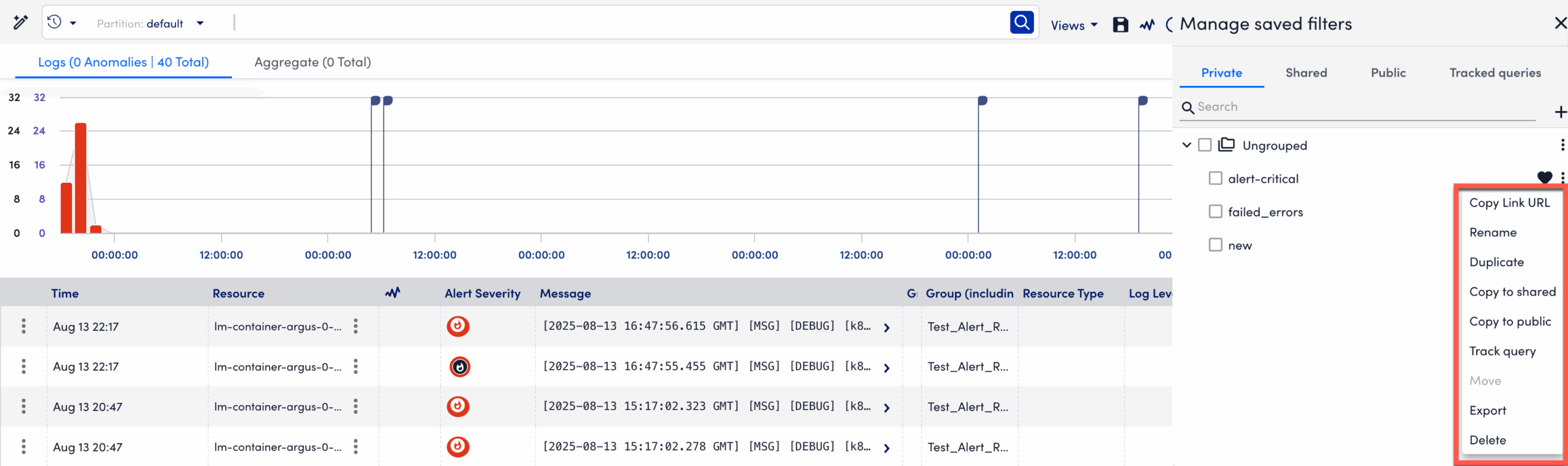Add a new filter group with plus icon

tap(1560, 112)
